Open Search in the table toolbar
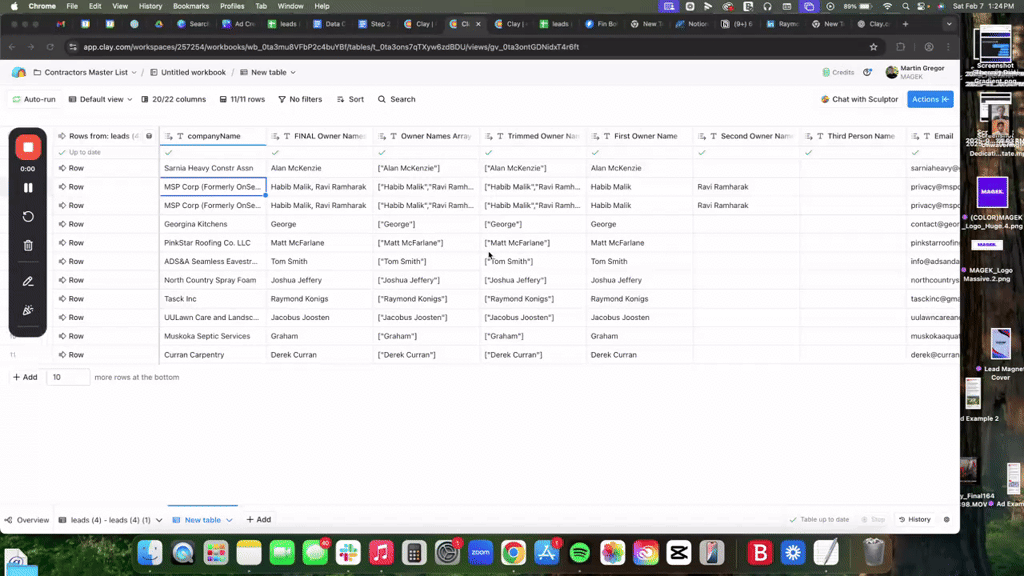This screenshot has width=1024, height=576. (x=396, y=99)
